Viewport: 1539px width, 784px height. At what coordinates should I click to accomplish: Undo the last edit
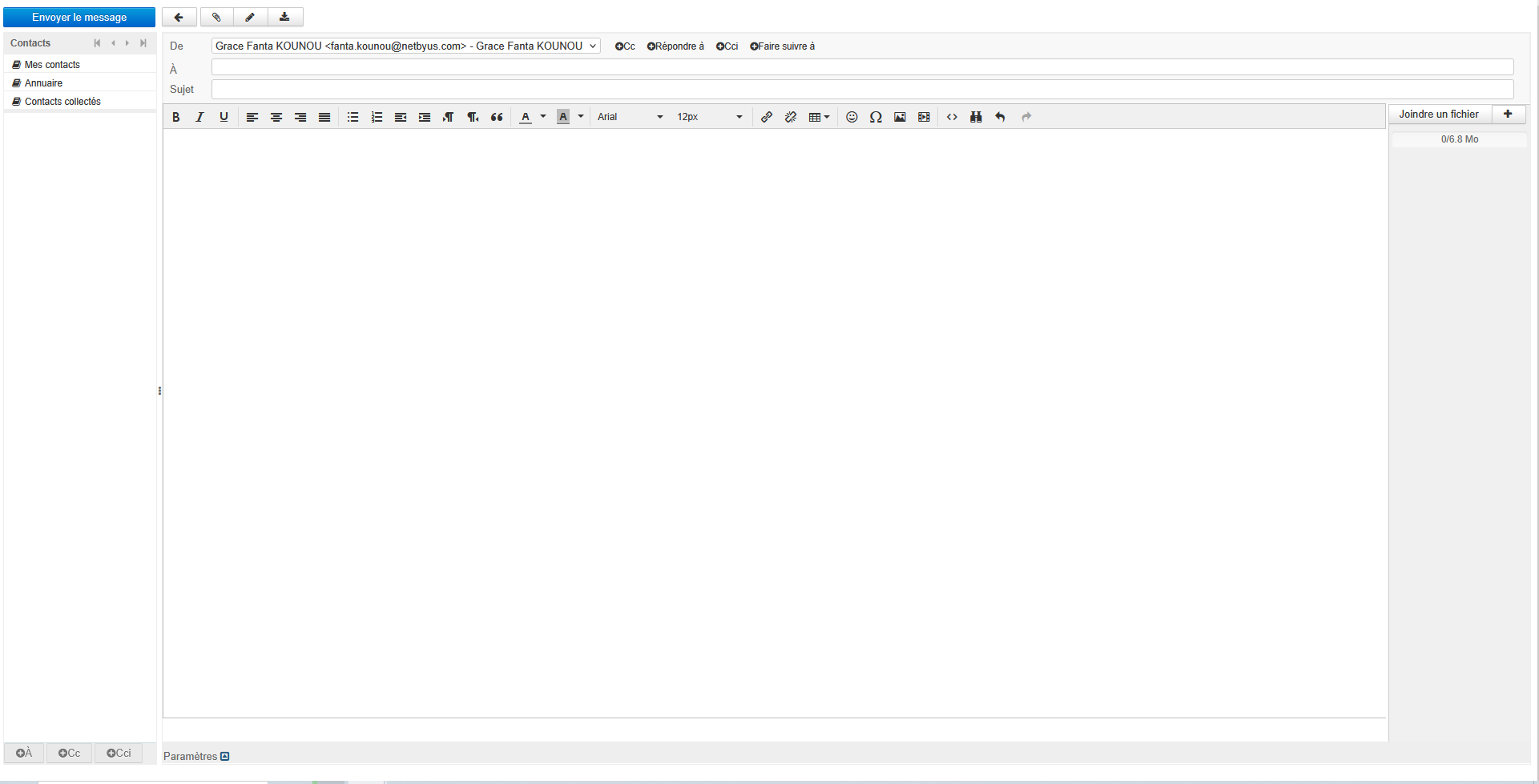point(1000,117)
